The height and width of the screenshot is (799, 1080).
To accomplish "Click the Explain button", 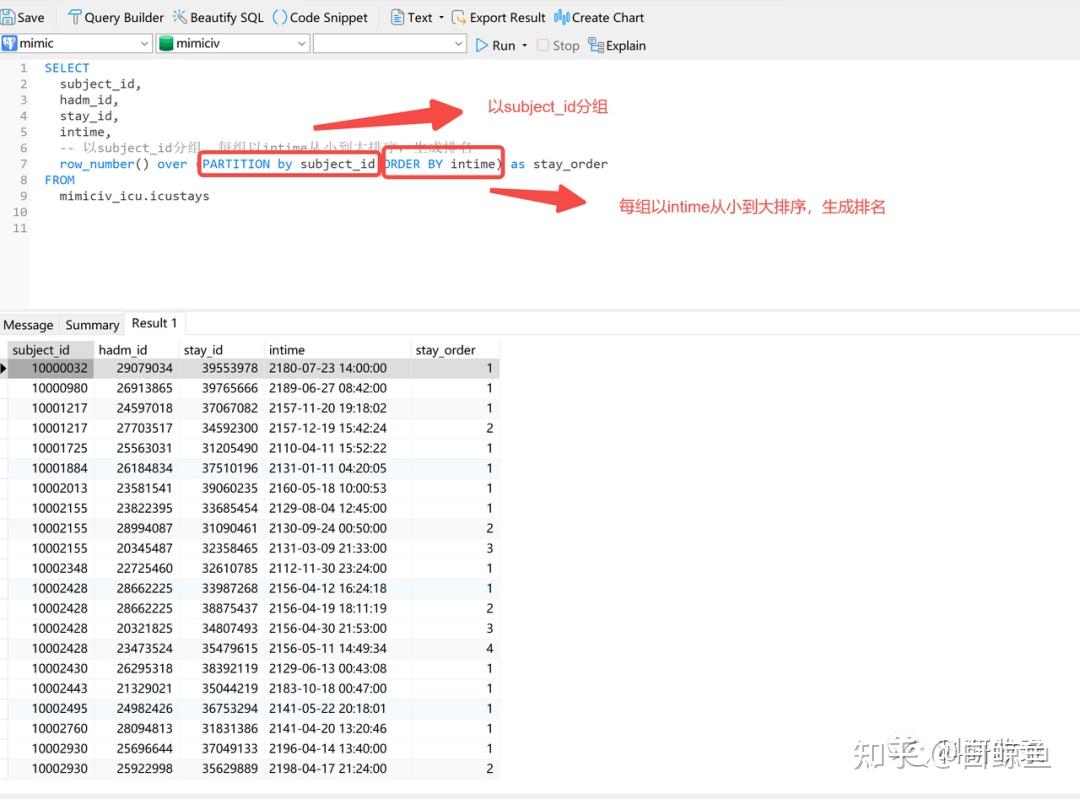I will (617, 45).
